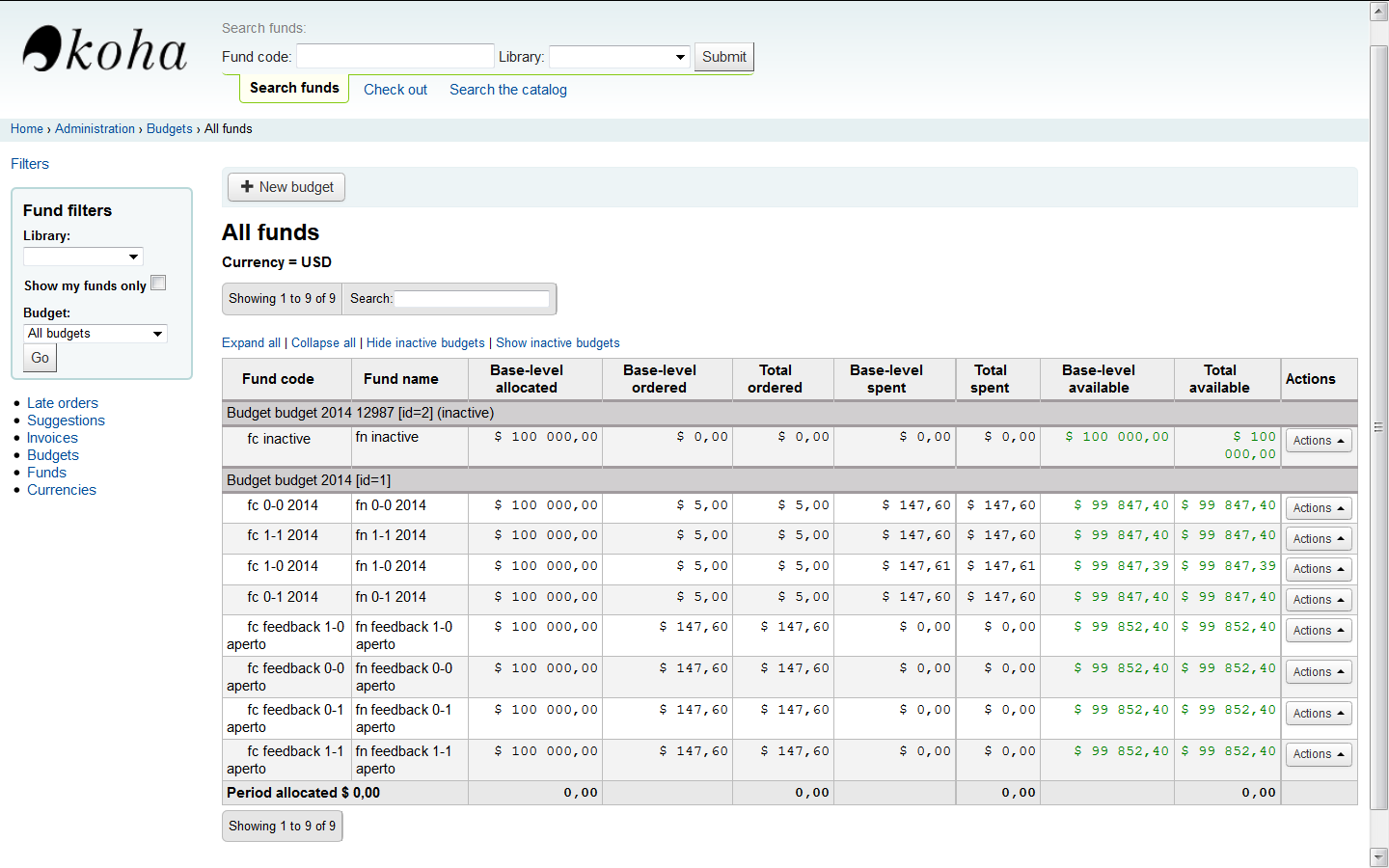Click the table Search input box
Viewport: 1389px width, 868px height.
[x=472, y=299]
